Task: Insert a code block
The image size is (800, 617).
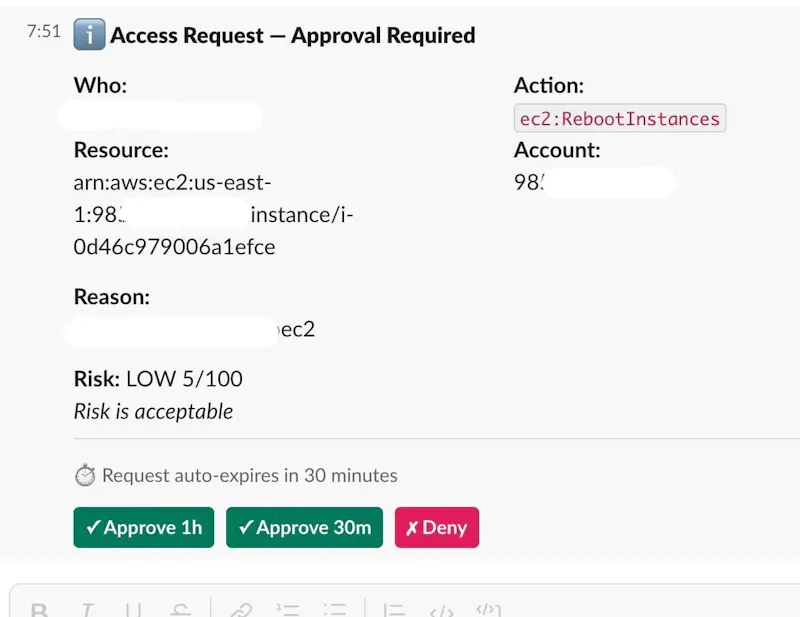Action: [x=489, y=610]
